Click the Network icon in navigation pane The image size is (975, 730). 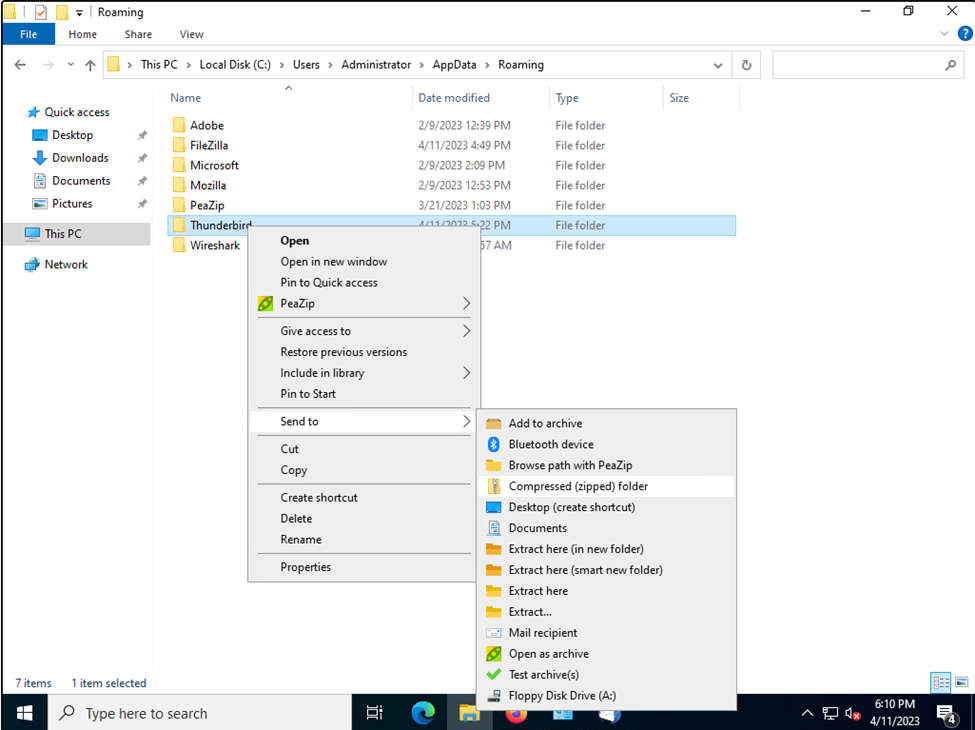pyautogui.click(x=32, y=265)
